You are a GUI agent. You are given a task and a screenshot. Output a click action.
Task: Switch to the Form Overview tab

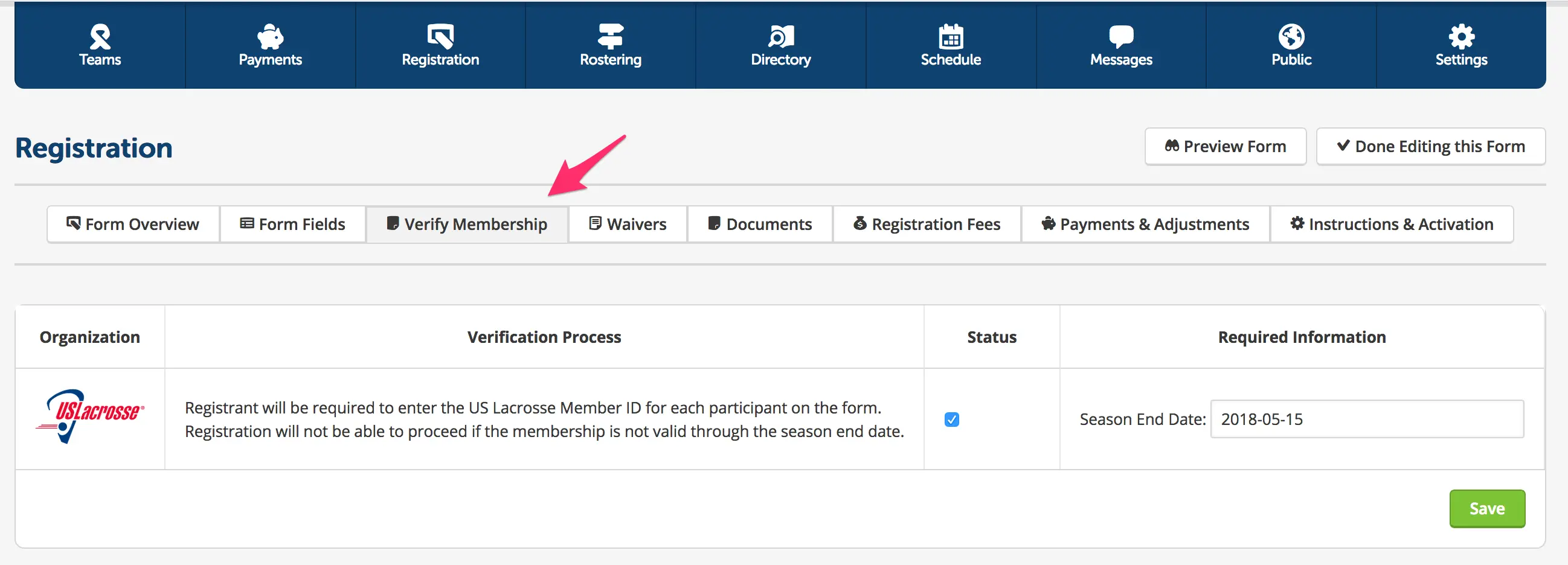pos(133,225)
